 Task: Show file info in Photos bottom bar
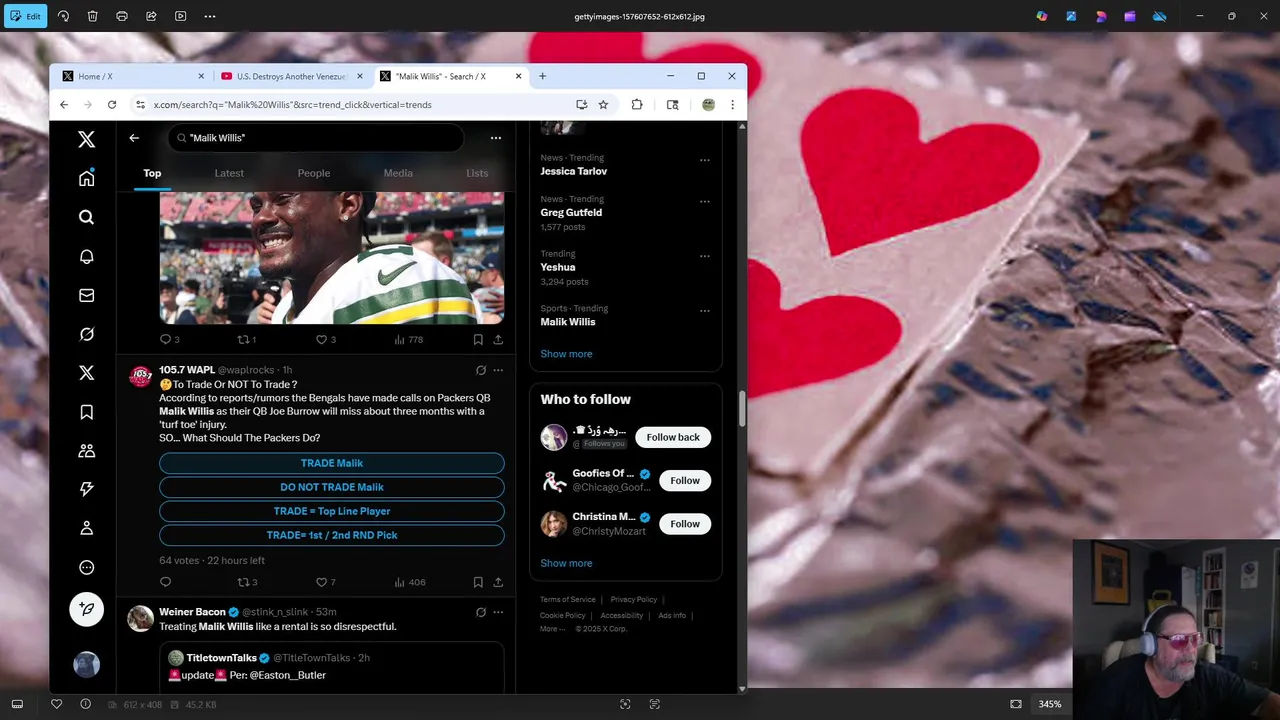(85, 704)
